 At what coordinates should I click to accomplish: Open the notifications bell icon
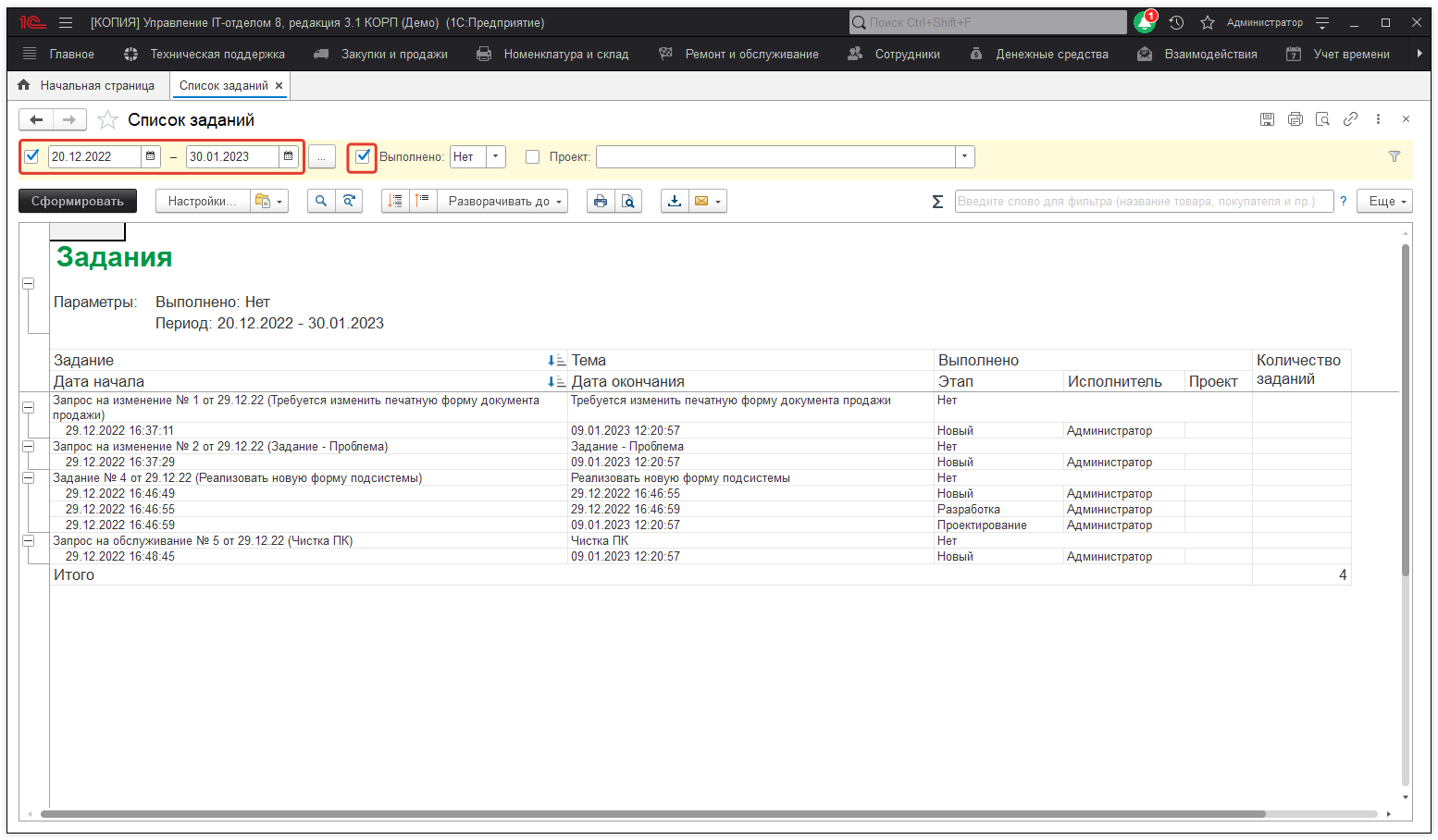coord(1145,23)
